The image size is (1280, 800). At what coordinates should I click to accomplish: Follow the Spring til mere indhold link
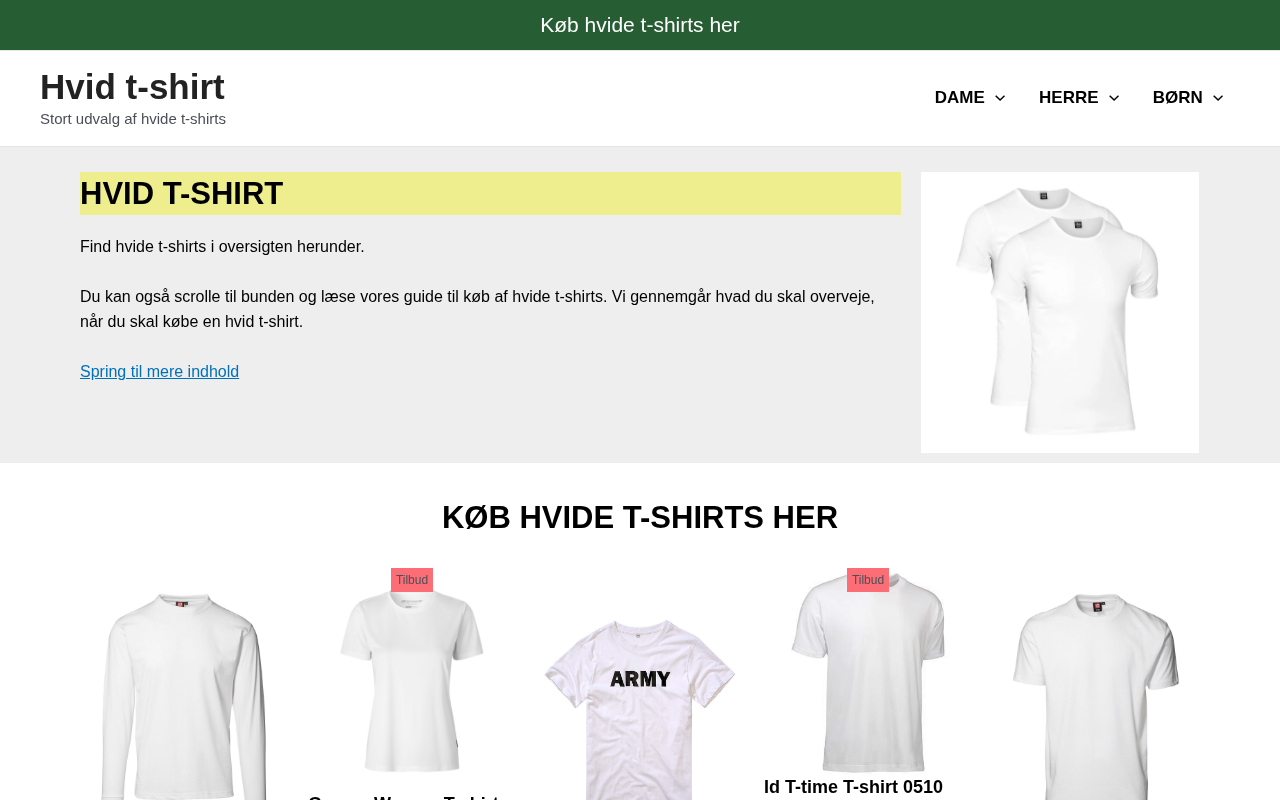(159, 372)
